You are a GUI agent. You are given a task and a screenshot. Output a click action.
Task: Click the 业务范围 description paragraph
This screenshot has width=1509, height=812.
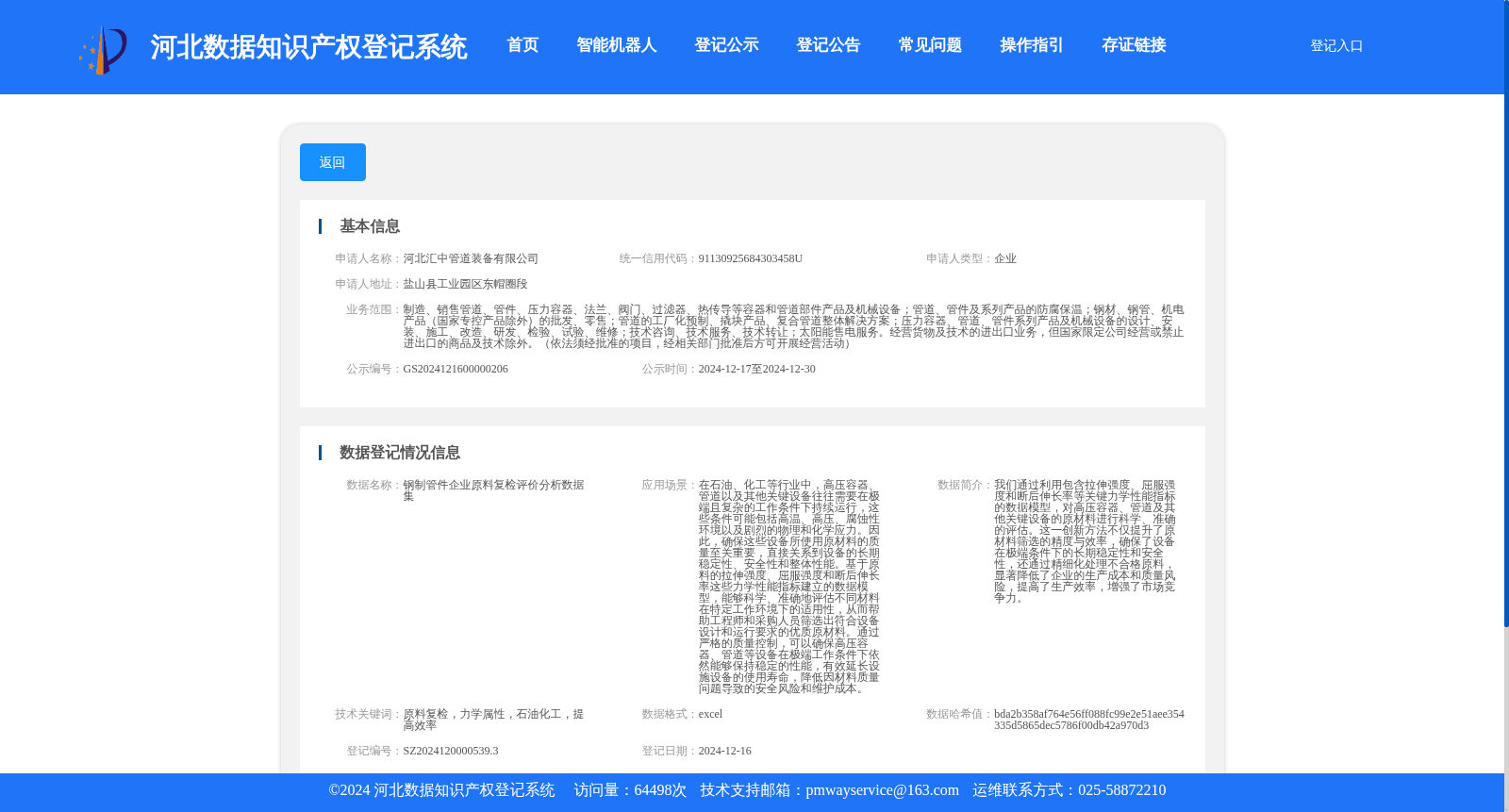coord(793,326)
